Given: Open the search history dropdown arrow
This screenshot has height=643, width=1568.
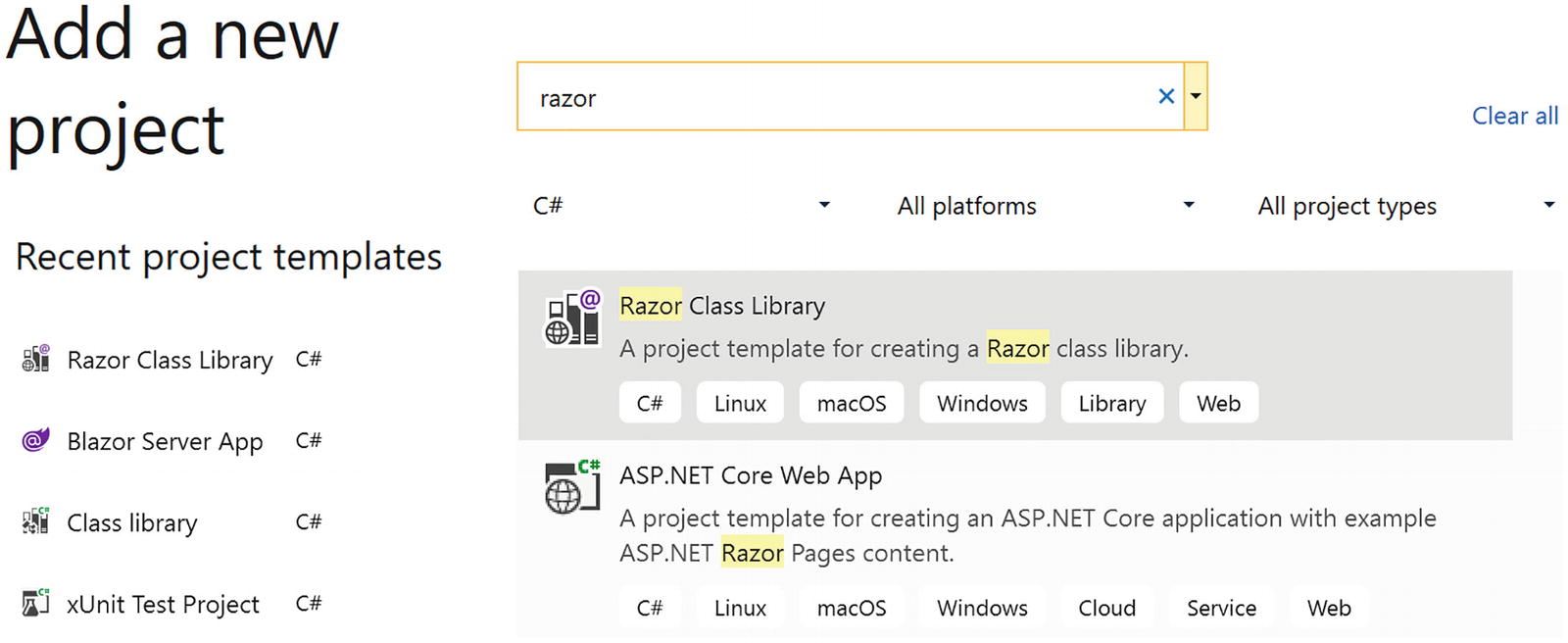Looking at the screenshot, I should (x=1196, y=96).
